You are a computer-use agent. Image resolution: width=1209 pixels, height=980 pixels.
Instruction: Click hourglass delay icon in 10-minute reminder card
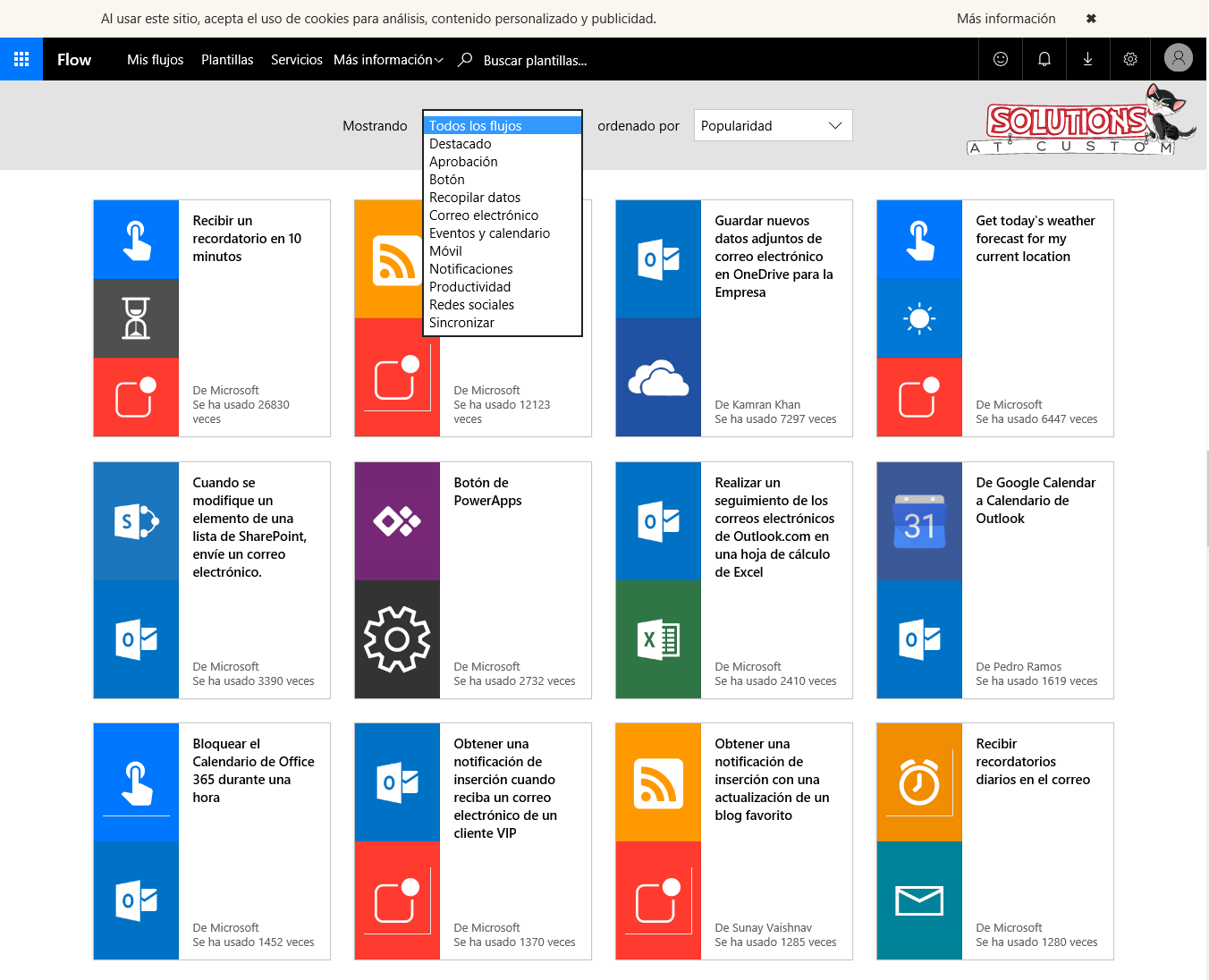point(136,318)
